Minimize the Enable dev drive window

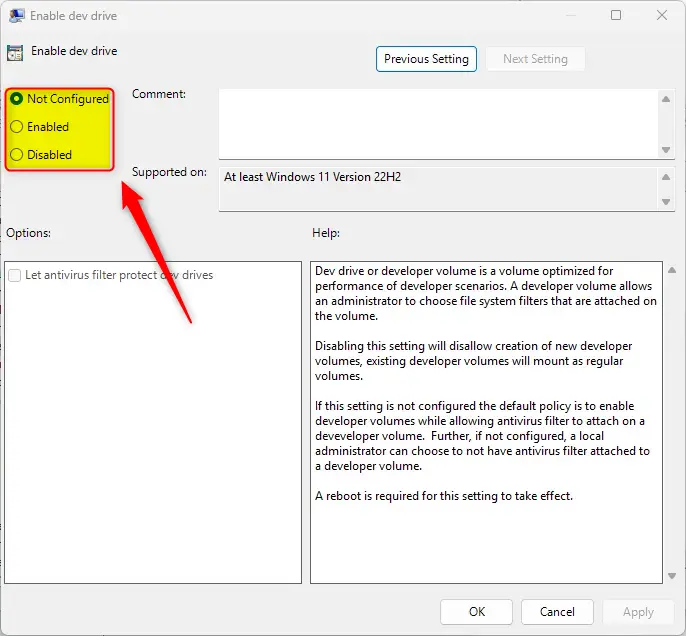(x=570, y=15)
